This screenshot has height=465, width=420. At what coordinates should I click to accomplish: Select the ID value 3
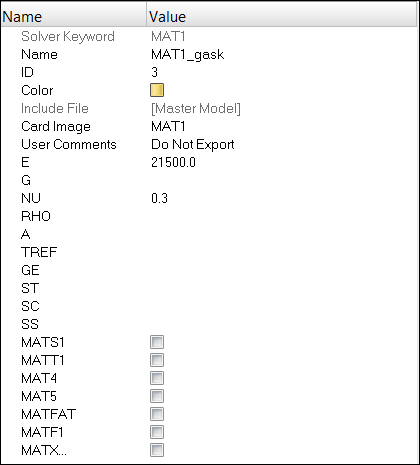(x=154, y=72)
